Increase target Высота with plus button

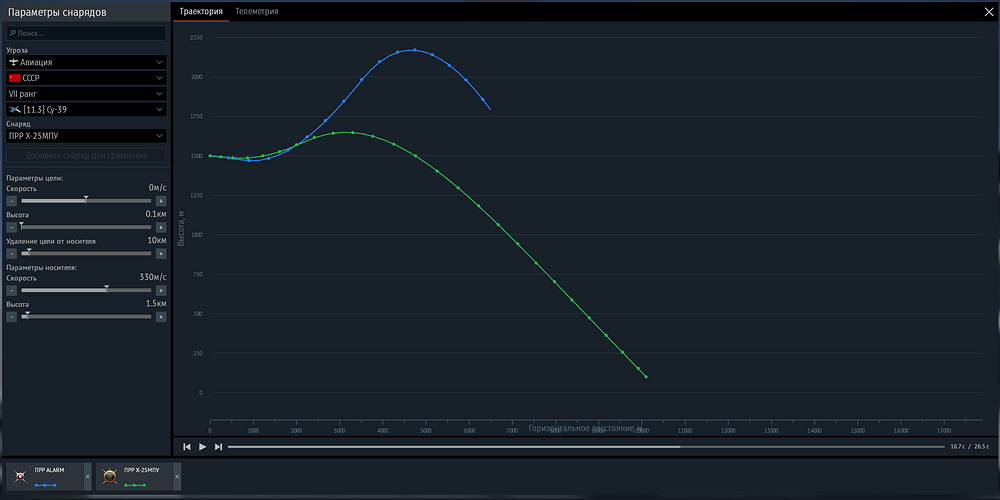(x=161, y=227)
